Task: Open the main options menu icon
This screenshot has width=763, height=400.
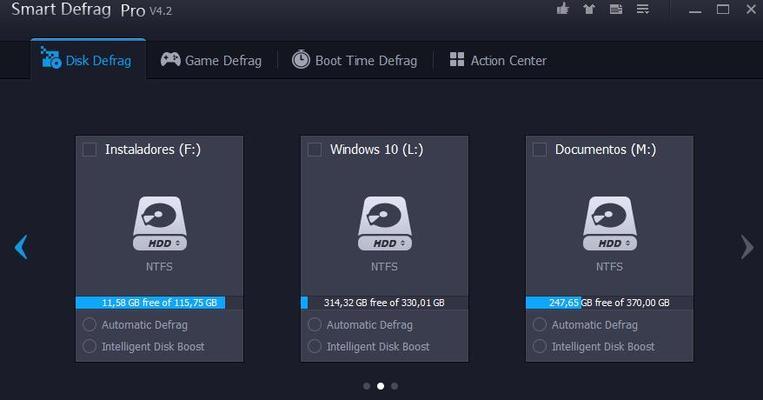Action: click(x=643, y=9)
